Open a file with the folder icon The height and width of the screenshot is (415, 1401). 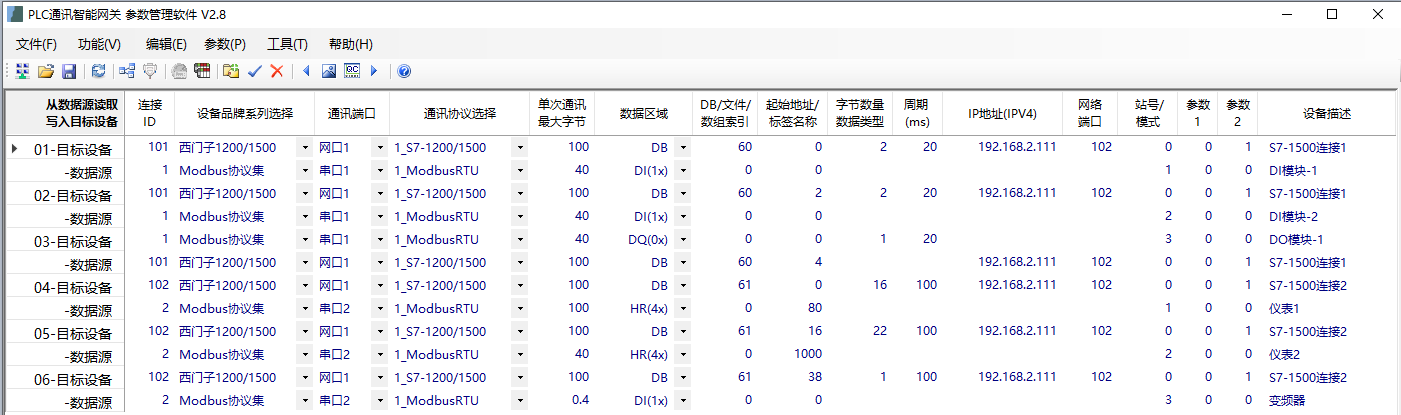(46, 71)
